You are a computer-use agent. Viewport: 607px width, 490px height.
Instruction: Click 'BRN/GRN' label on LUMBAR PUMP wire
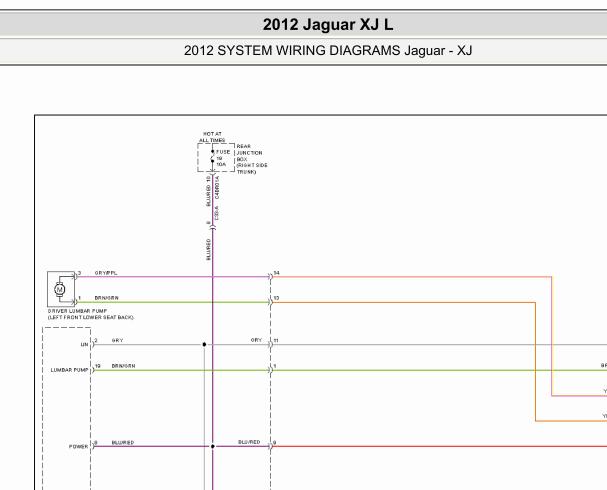point(123,366)
